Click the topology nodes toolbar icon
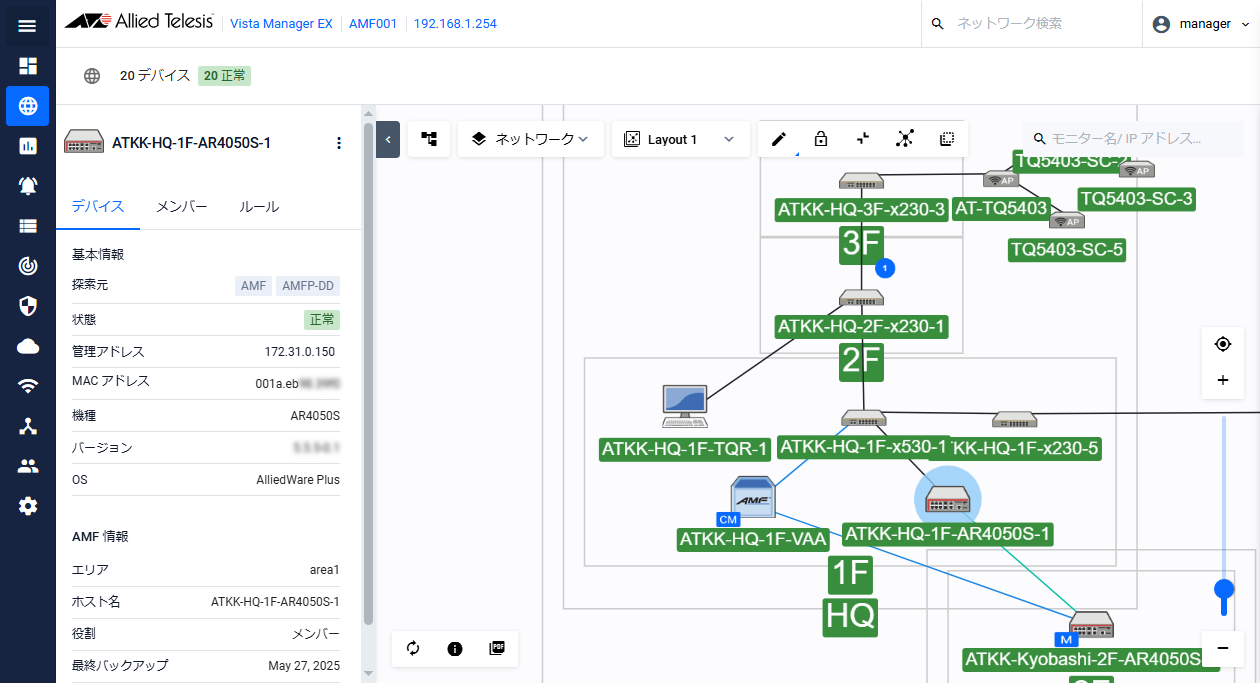The height and width of the screenshot is (683, 1260). tap(905, 139)
